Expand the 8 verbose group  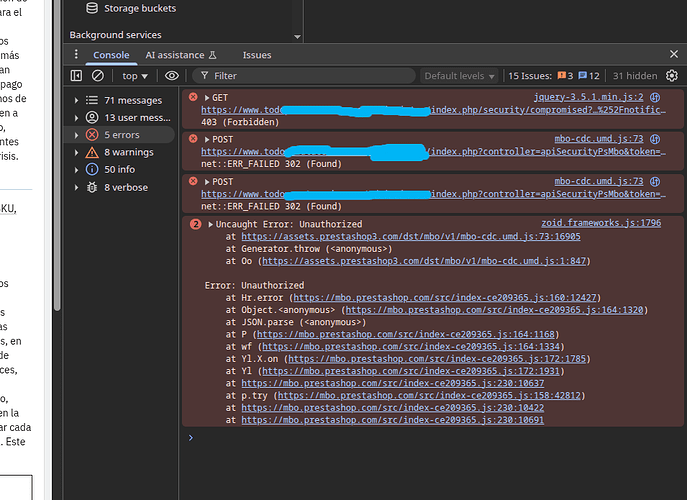coord(76,187)
